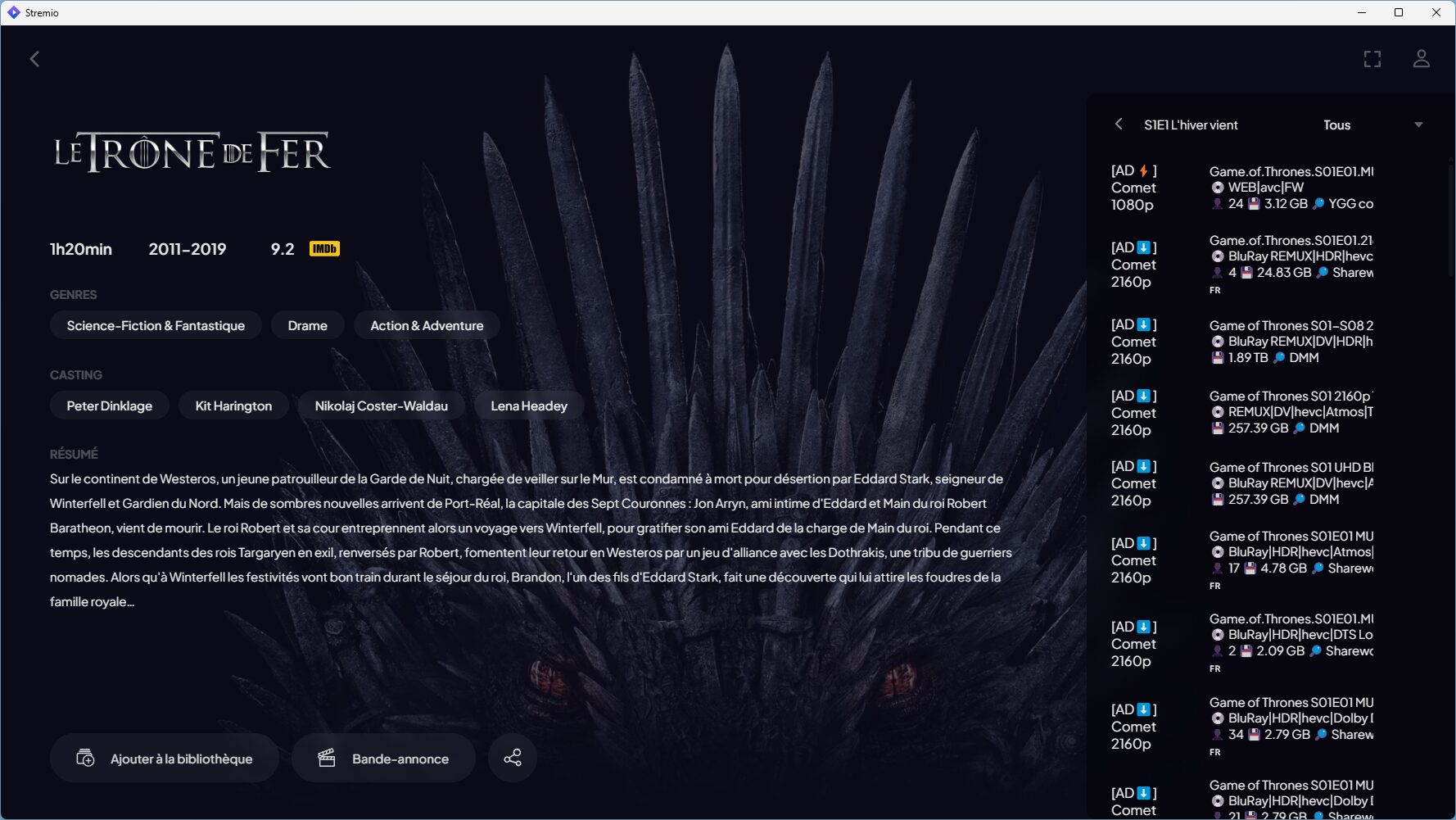Click the streams panel scrollbar
Viewport: 1456px width, 820px height.
point(1450,221)
